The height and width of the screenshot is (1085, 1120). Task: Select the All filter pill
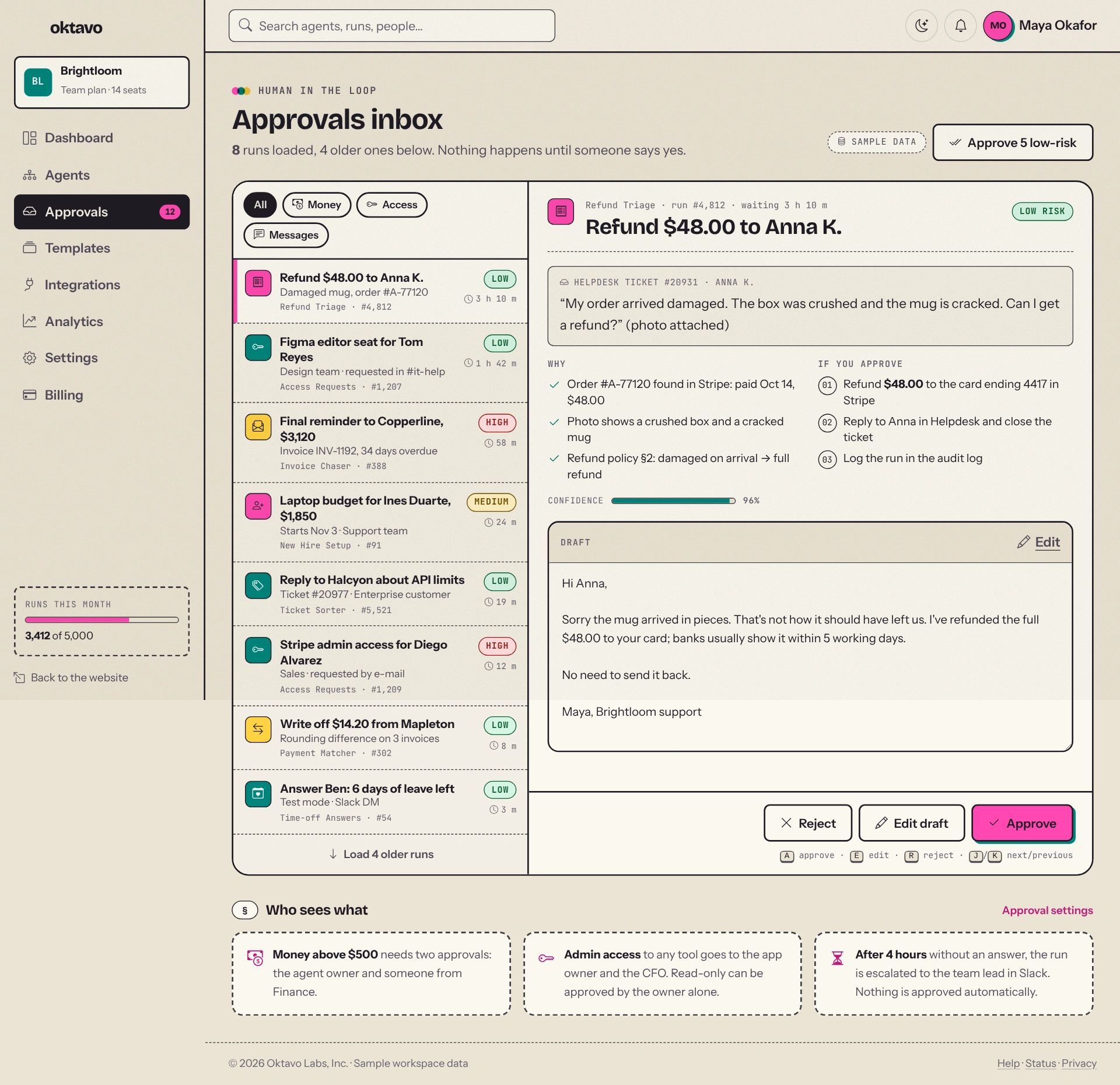[x=260, y=205]
